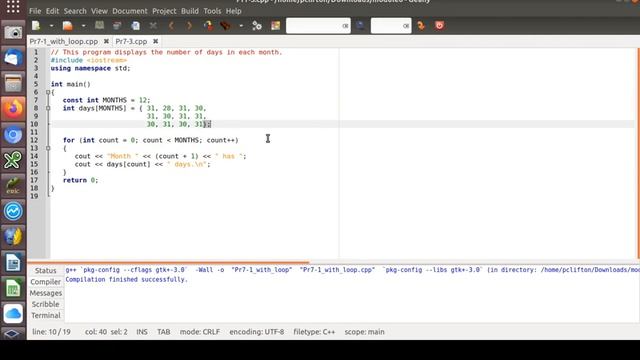Viewport: 640px width, 360px height.
Task: Navigate back with the left arrow icon
Action: 171,26
